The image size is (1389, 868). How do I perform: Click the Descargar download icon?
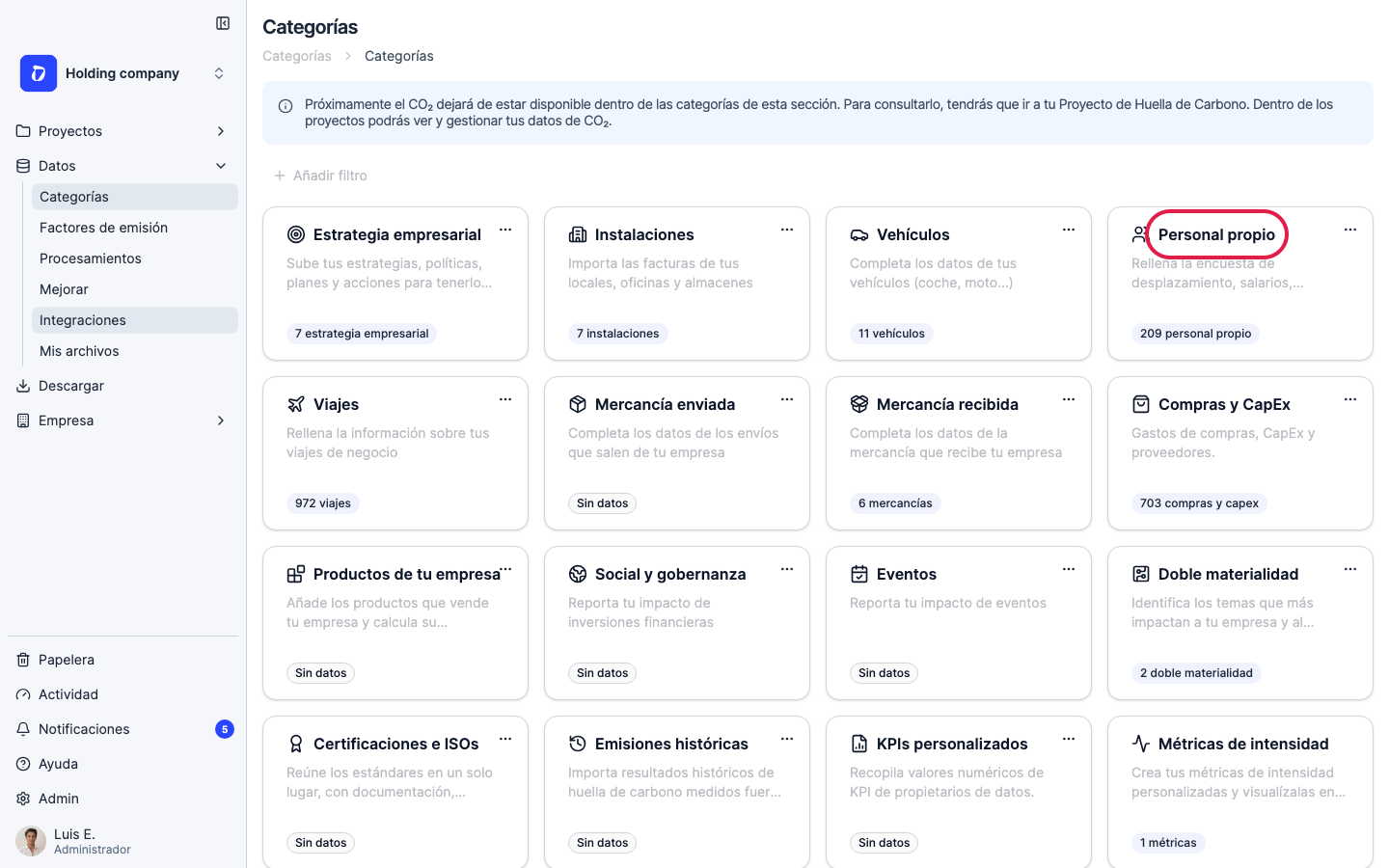click(x=23, y=386)
